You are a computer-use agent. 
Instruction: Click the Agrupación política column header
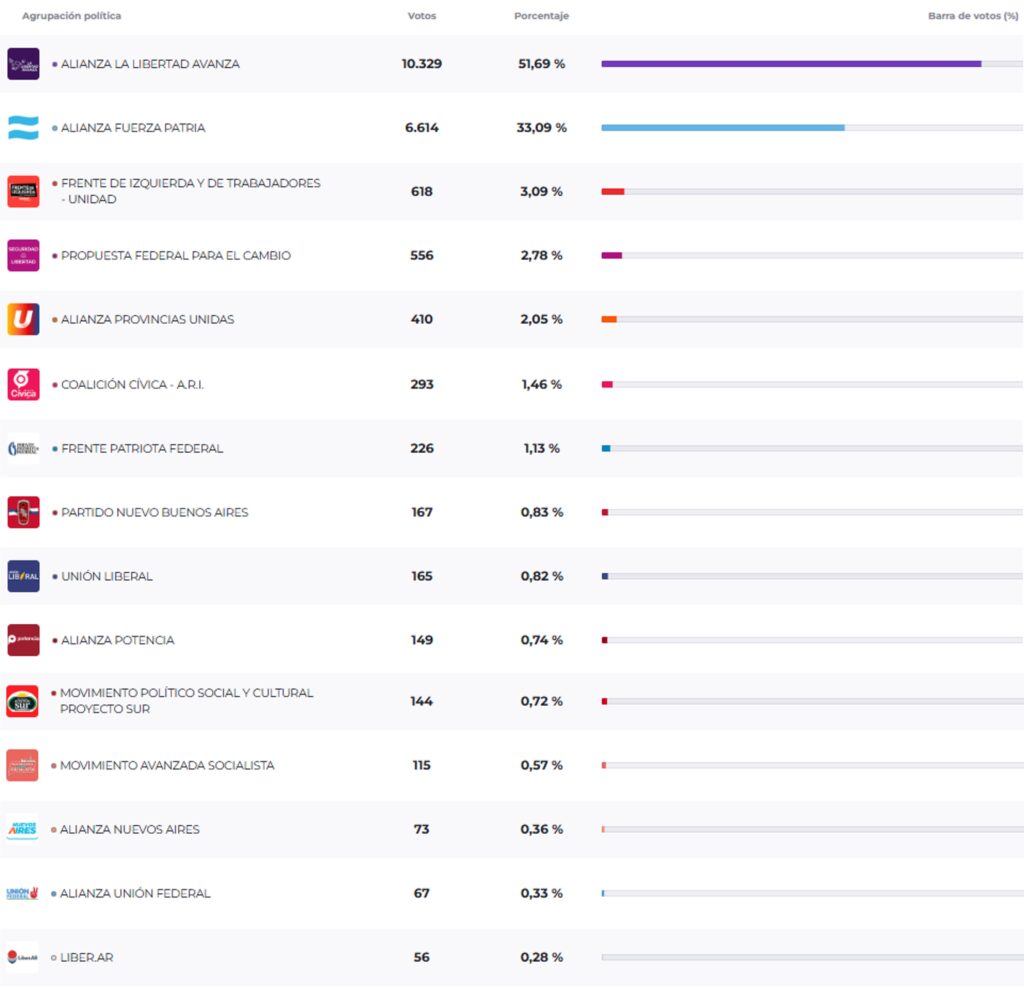[72, 16]
